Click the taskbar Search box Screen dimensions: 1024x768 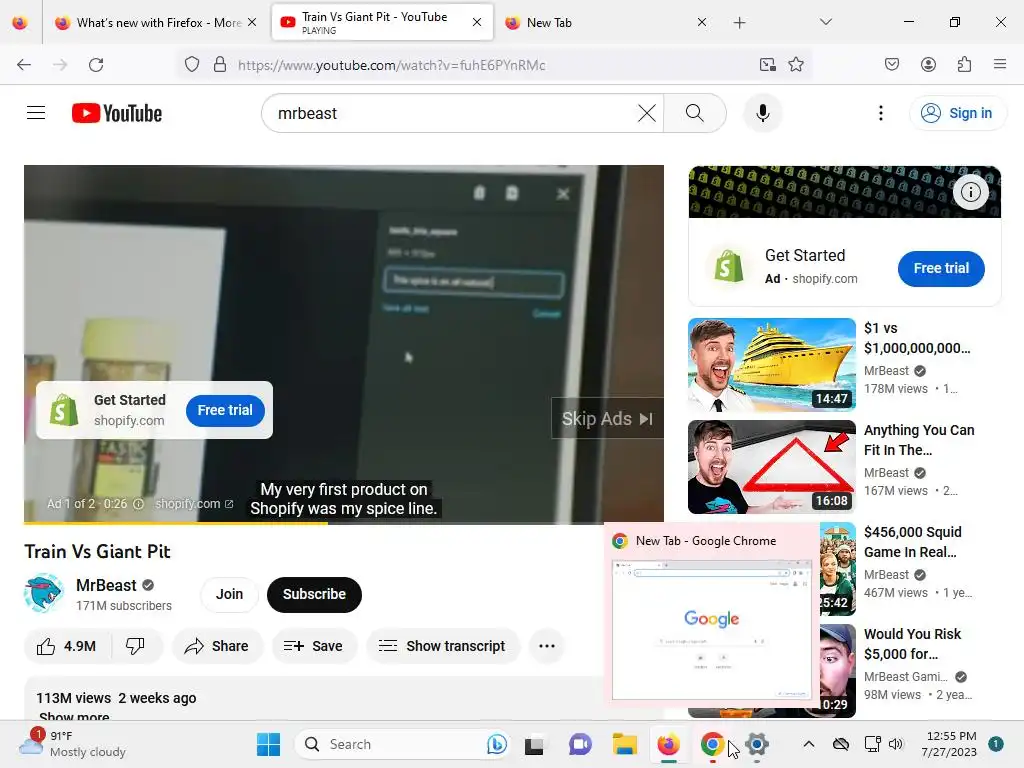pos(402,744)
